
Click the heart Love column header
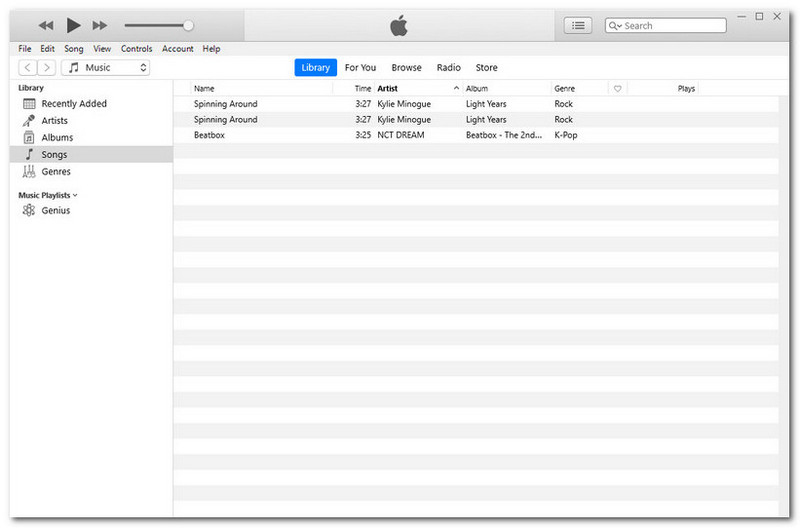point(617,89)
